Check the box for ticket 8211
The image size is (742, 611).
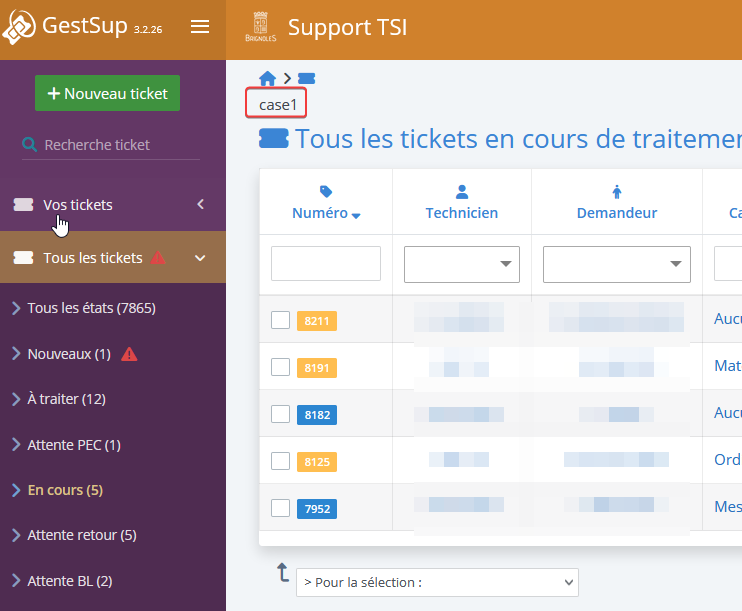(280, 320)
